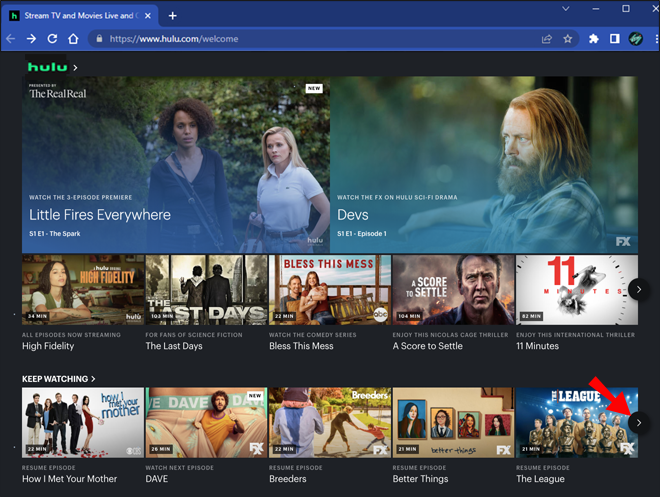Click 'Watch the FX on Hulu Sci-Fi Drama' caption

click(397, 197)
